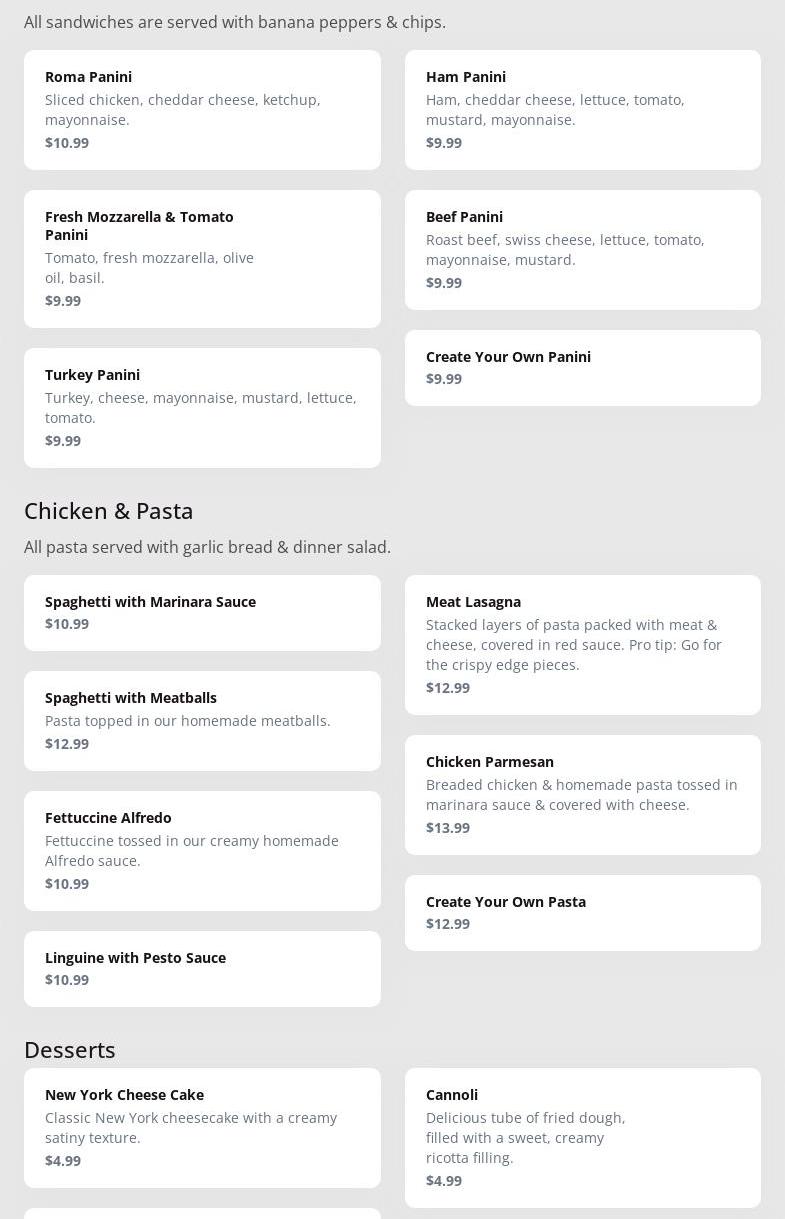Choose Spaghetti with Meatballs
The width and height of the screenshot is (785, 1219).
coord(202,720)
